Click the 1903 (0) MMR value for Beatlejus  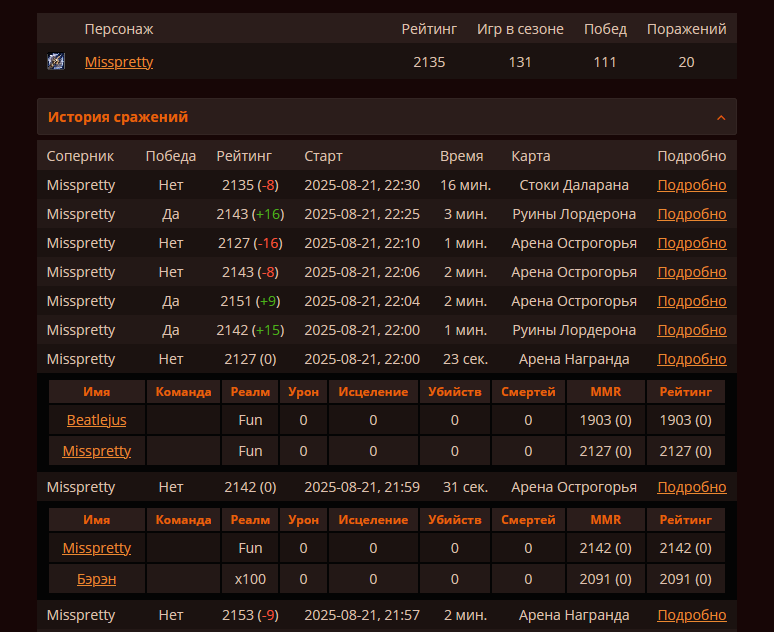coord(606,420)
